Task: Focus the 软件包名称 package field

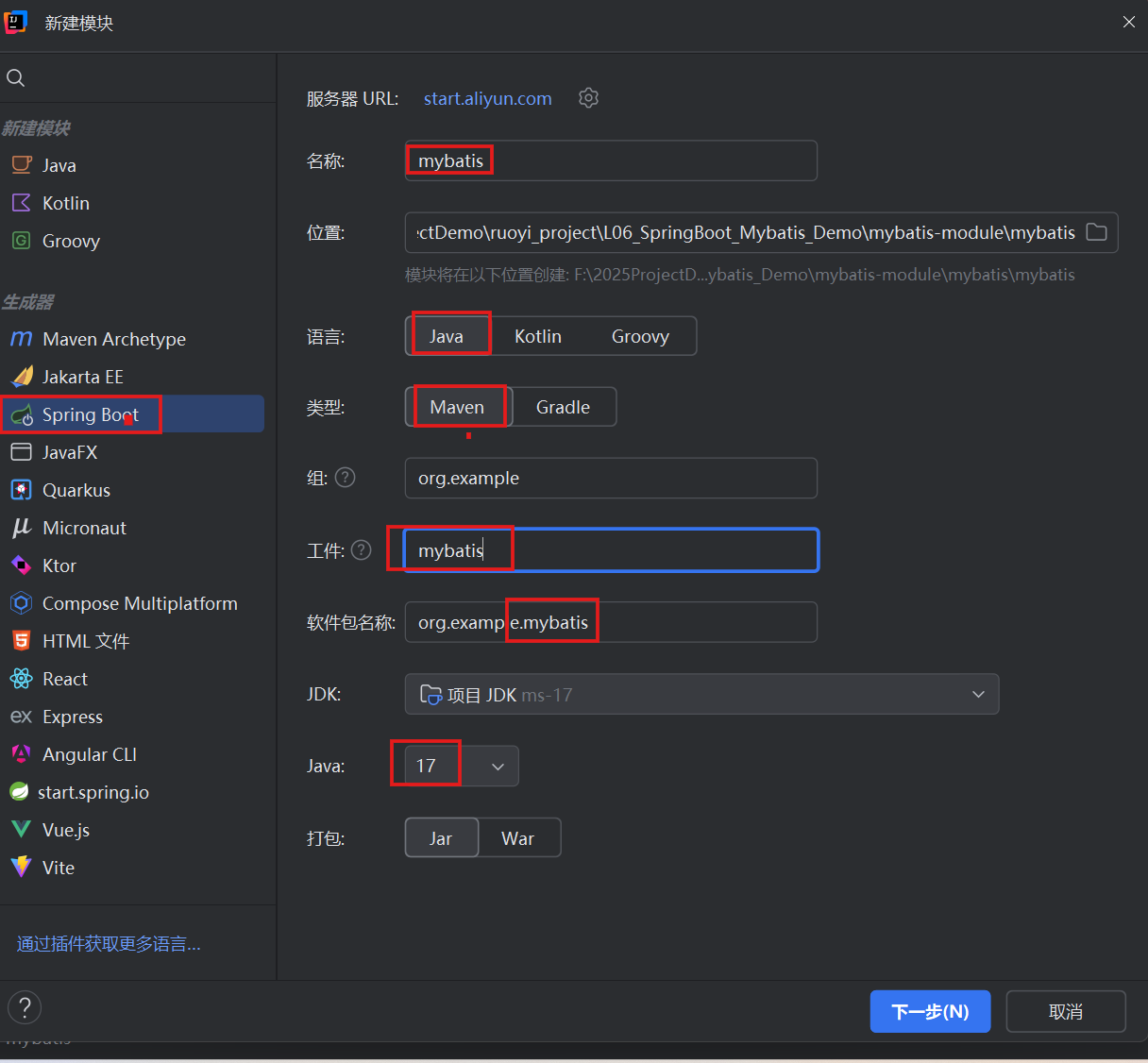Action: [611, 622]
